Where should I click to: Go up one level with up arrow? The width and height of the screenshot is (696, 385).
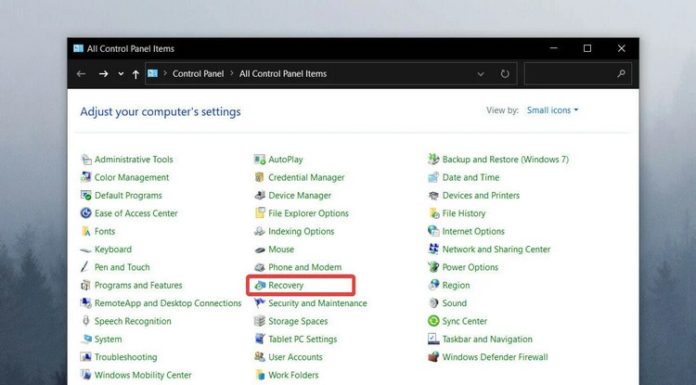136,75
